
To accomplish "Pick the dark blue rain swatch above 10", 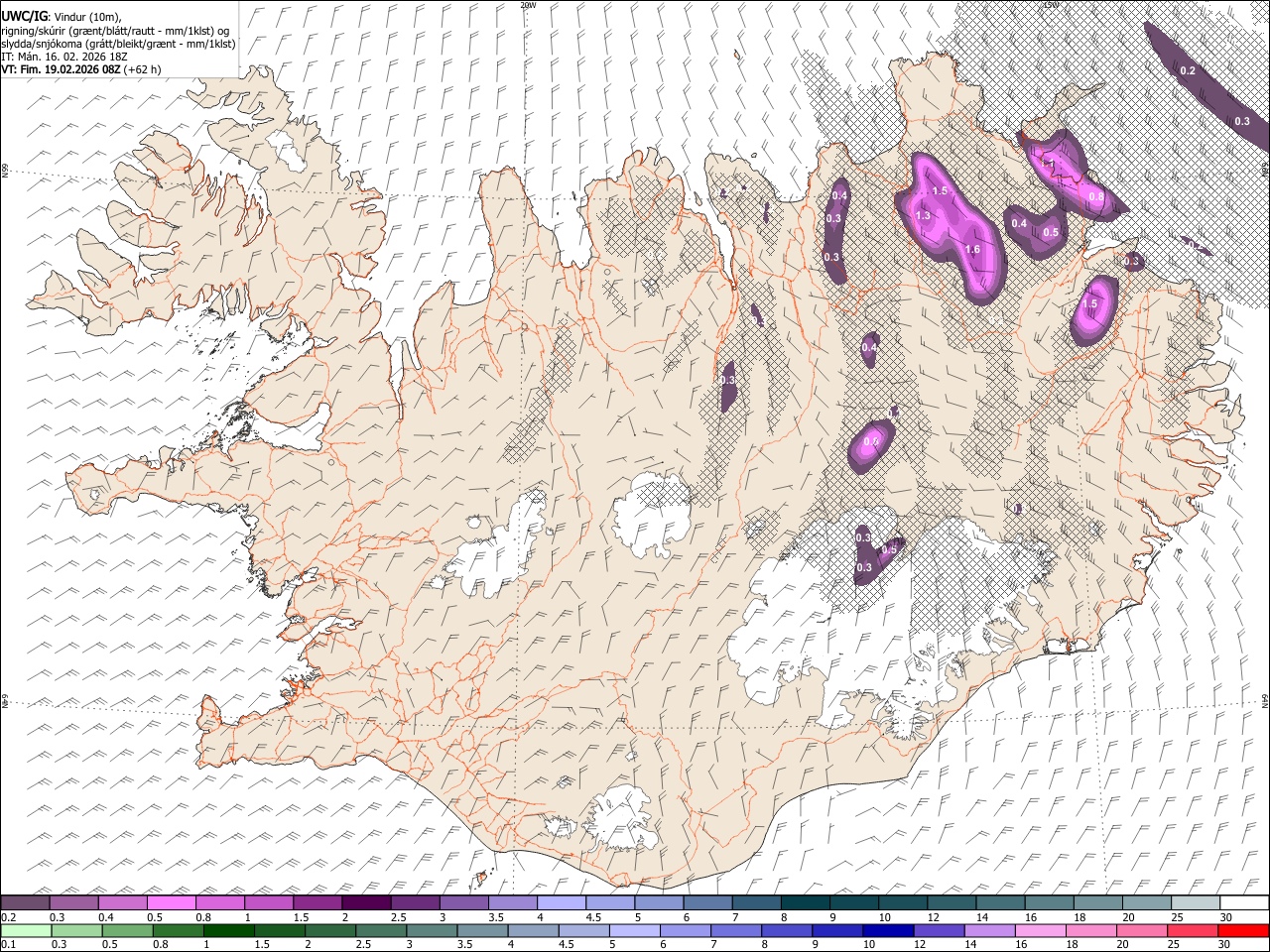I will tap(886, 930).
